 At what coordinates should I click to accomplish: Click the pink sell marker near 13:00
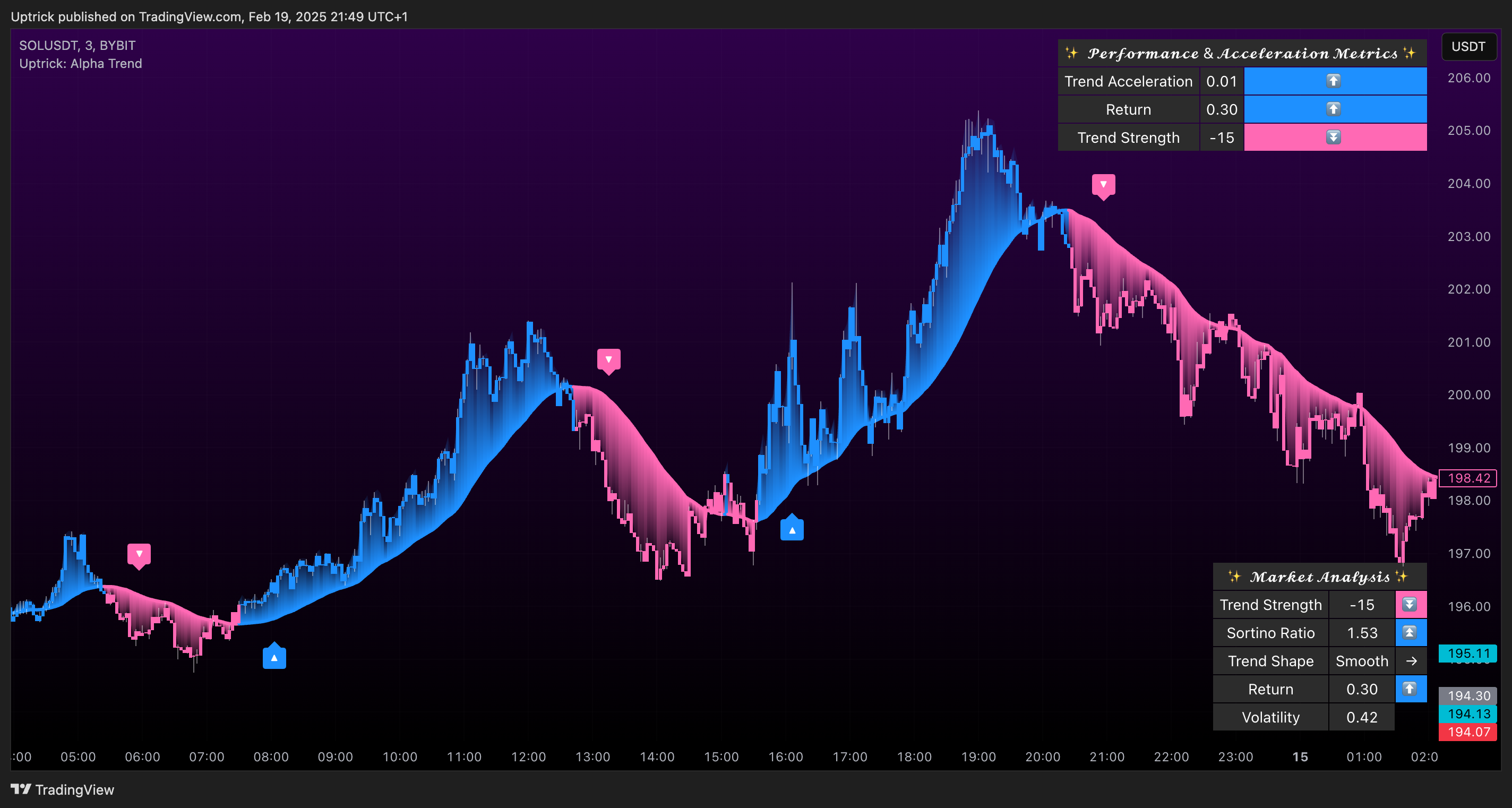tap(608, 362)
